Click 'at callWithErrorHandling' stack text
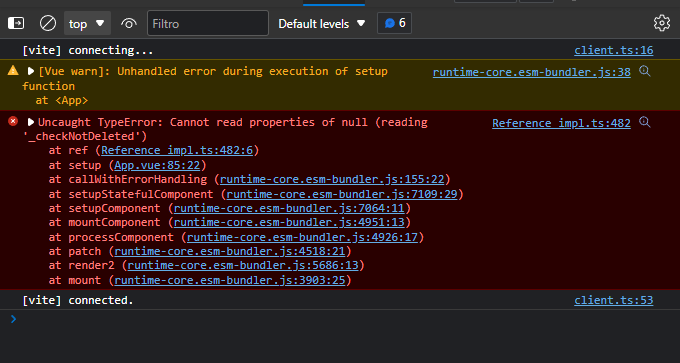This screenshot has height=363, width=680. pos(128,179)
